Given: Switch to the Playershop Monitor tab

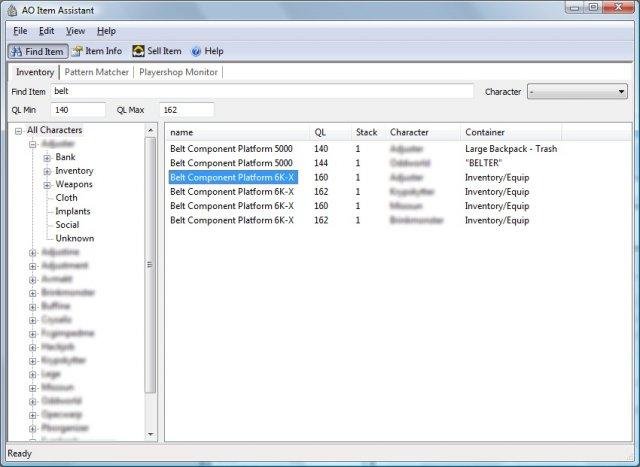Looking at the screenshot, I should point(178,72).
